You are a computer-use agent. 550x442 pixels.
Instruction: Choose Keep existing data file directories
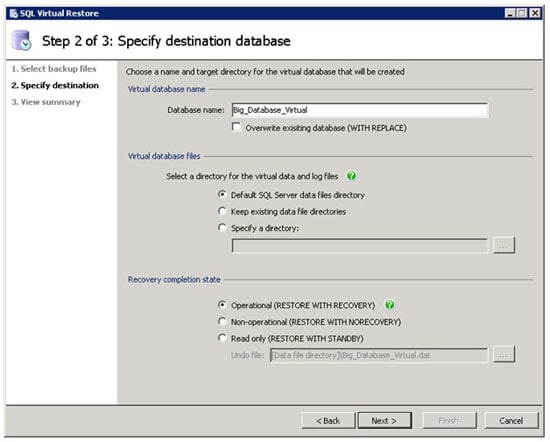point(222,211)
